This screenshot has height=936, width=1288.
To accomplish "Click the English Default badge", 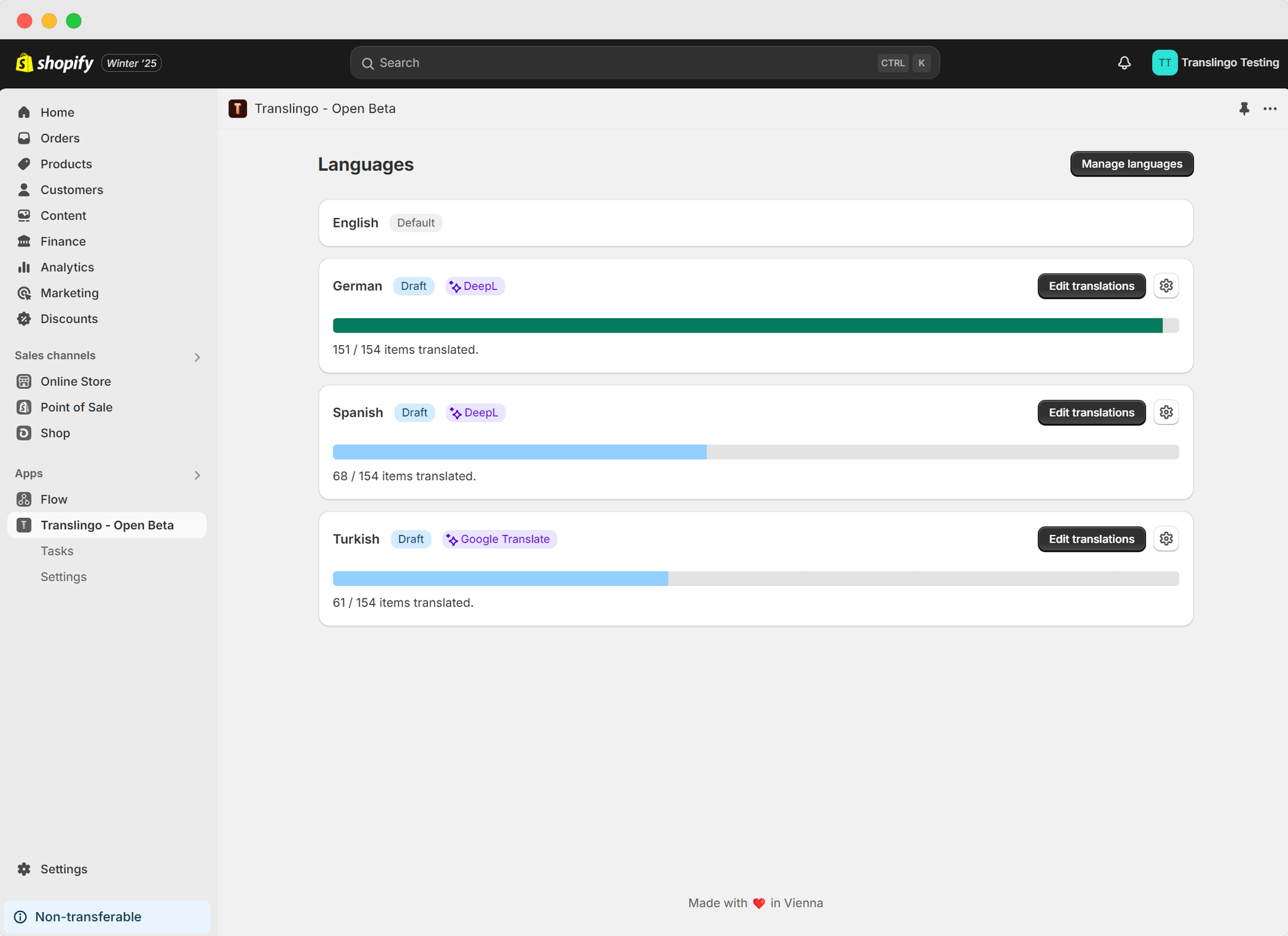I will coord(416,223).
